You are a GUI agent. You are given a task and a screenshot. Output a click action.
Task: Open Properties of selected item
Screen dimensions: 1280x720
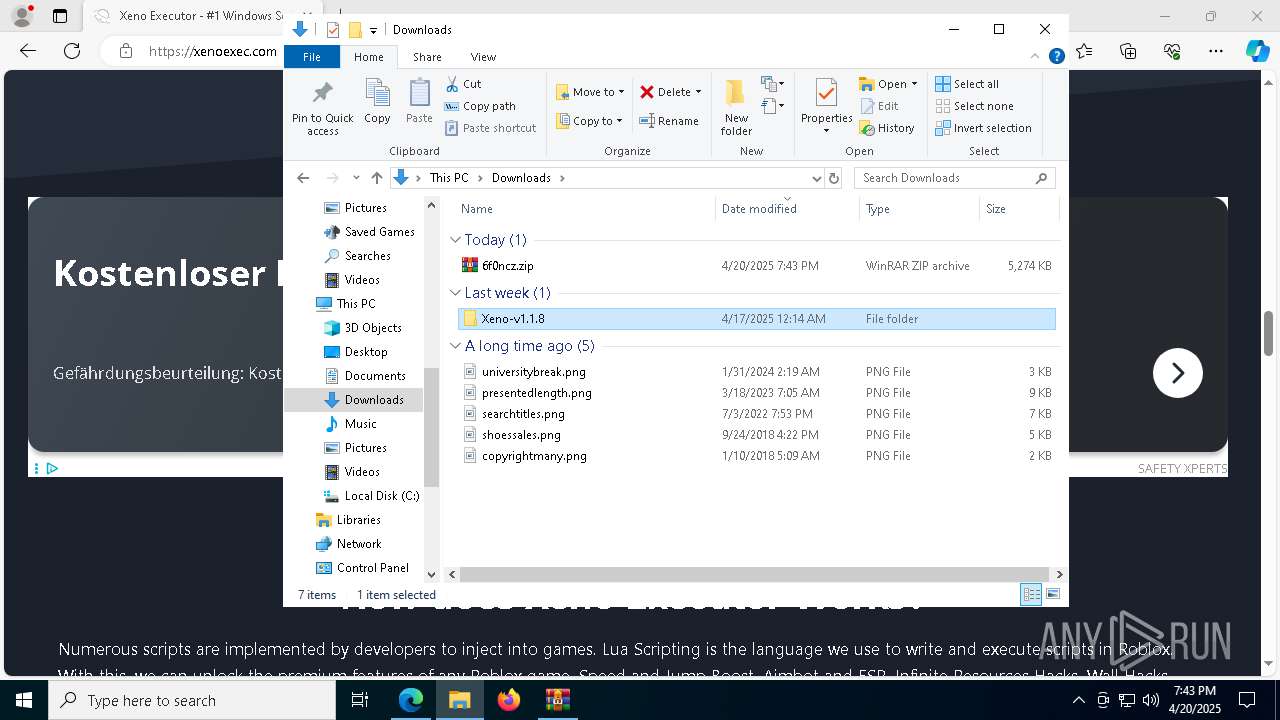click(826, 108)
